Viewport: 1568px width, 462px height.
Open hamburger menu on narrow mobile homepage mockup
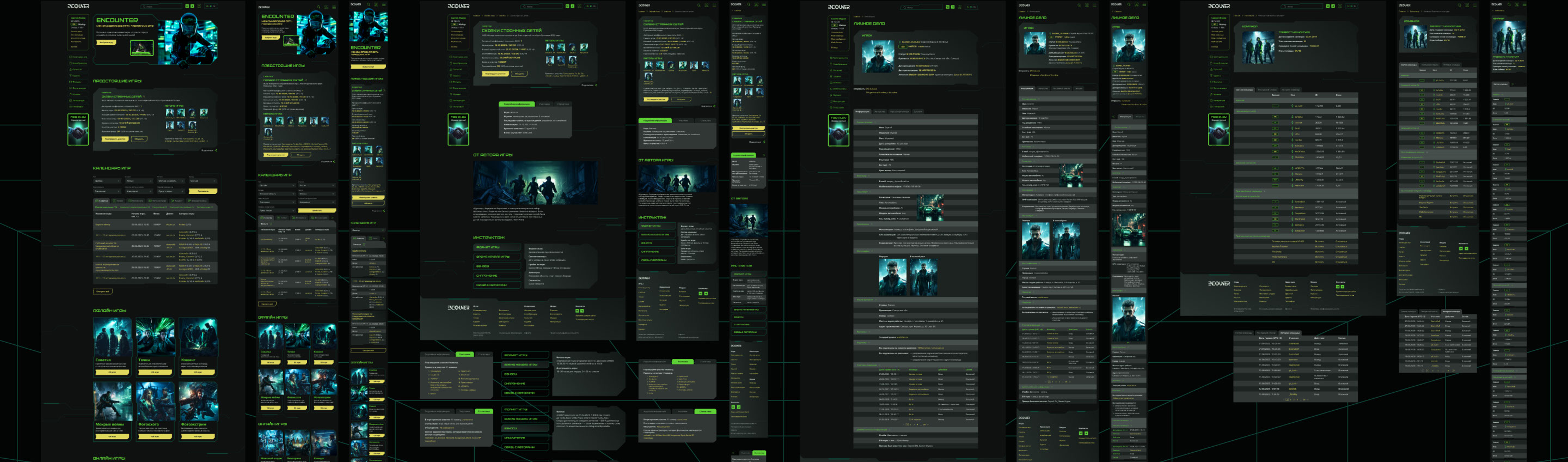(x=383, y=4)
